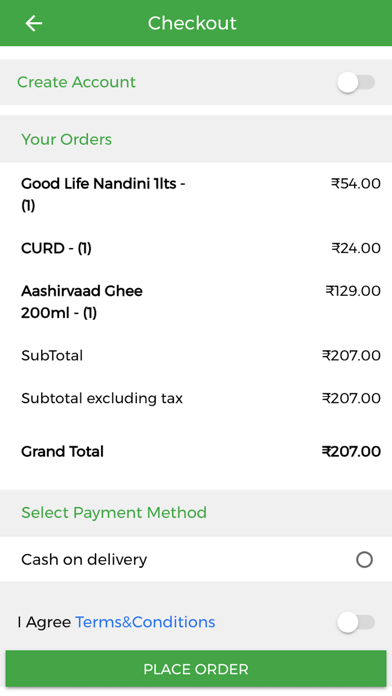Viewport: 392px width, 696px height.
Task: Tap Subtotal excluding tax row
Action: 196,398
